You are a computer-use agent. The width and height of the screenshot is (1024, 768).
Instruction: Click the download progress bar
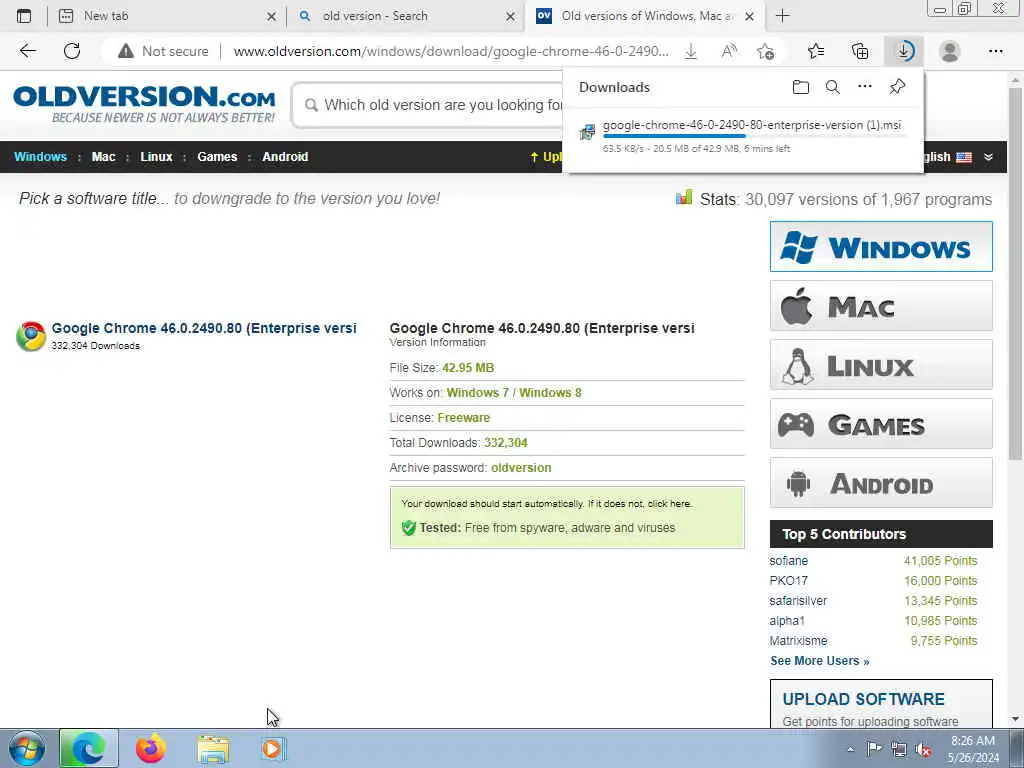tap(754, 136)
